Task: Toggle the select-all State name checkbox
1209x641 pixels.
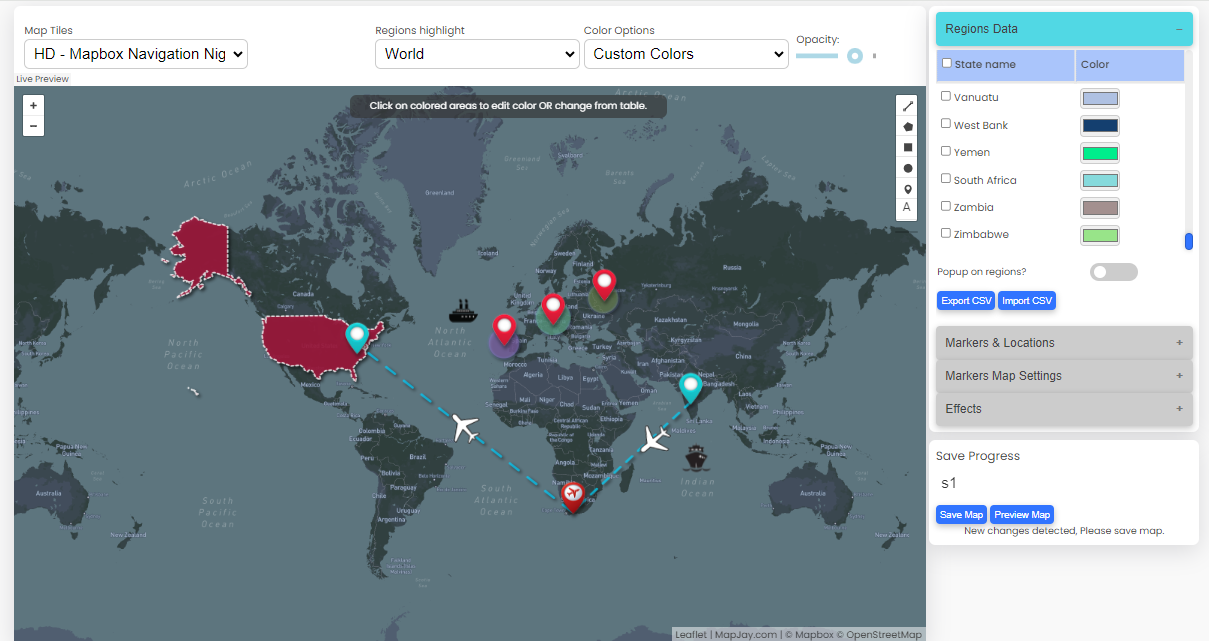Action: (x=947, y=63)
